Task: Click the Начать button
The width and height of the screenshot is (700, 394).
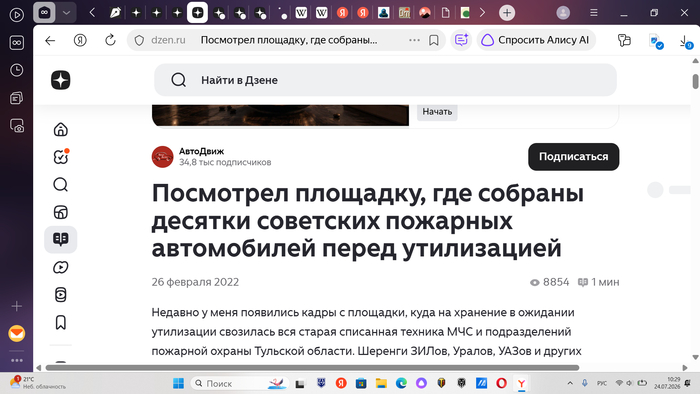Action: point(437,112)
